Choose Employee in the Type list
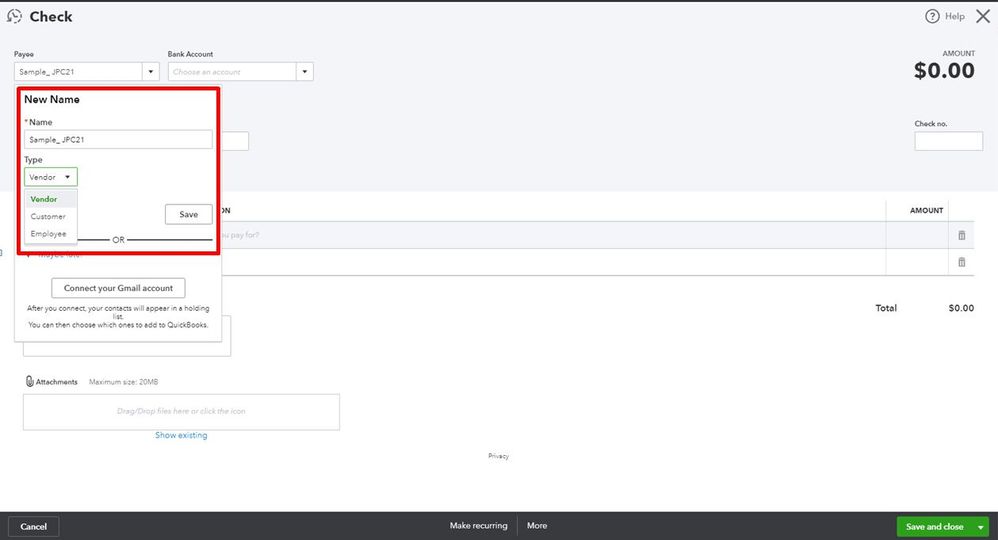Image resolution: width=998 pixels, height=540 pixels. [51, 234]
